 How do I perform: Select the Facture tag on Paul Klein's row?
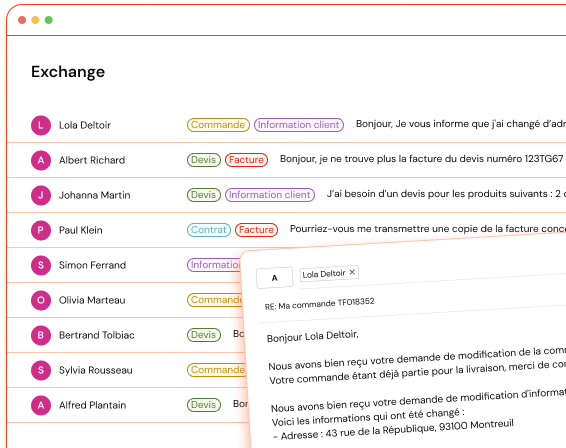[256, 230]
